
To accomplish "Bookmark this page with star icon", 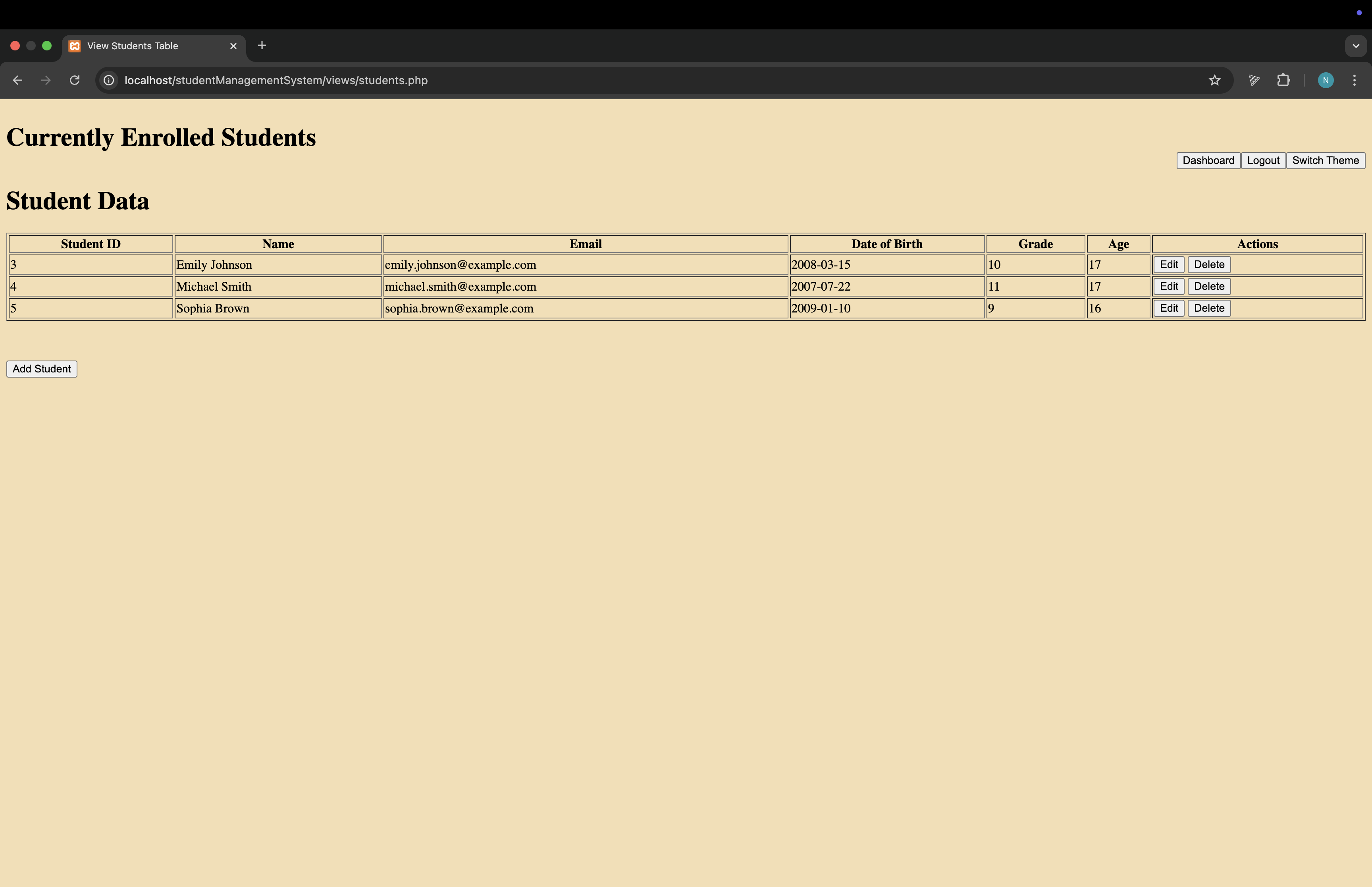I will pyautogui.click(x=1214, y=80).
